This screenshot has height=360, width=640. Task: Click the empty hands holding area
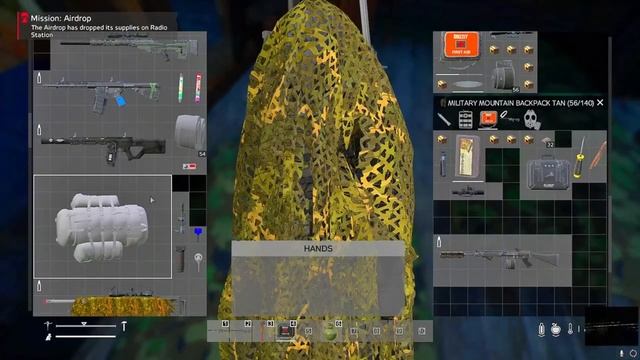[x=318, y=286]
